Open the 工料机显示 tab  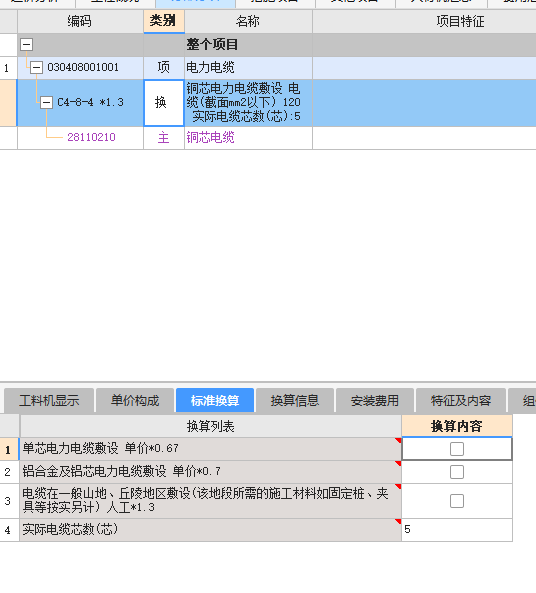click(49, 401)
